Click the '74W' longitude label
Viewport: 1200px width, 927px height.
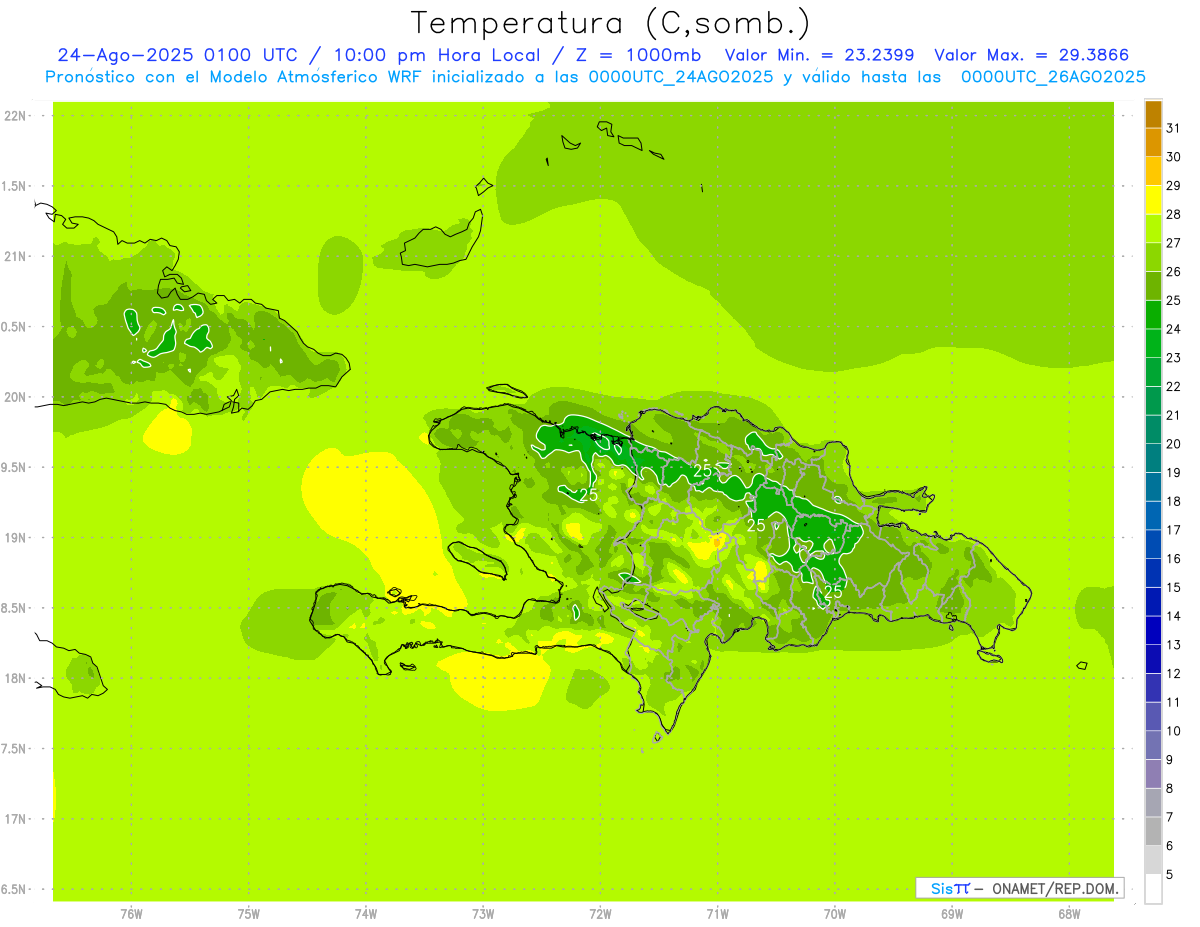pyautogui.click(x=365, y=914)
